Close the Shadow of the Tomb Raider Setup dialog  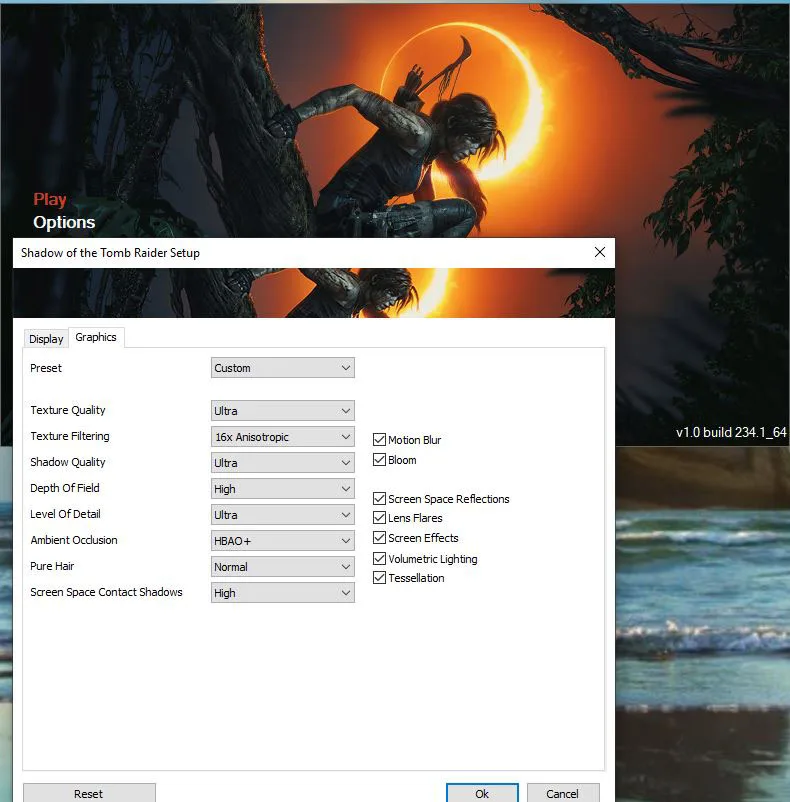pos(600,252)
